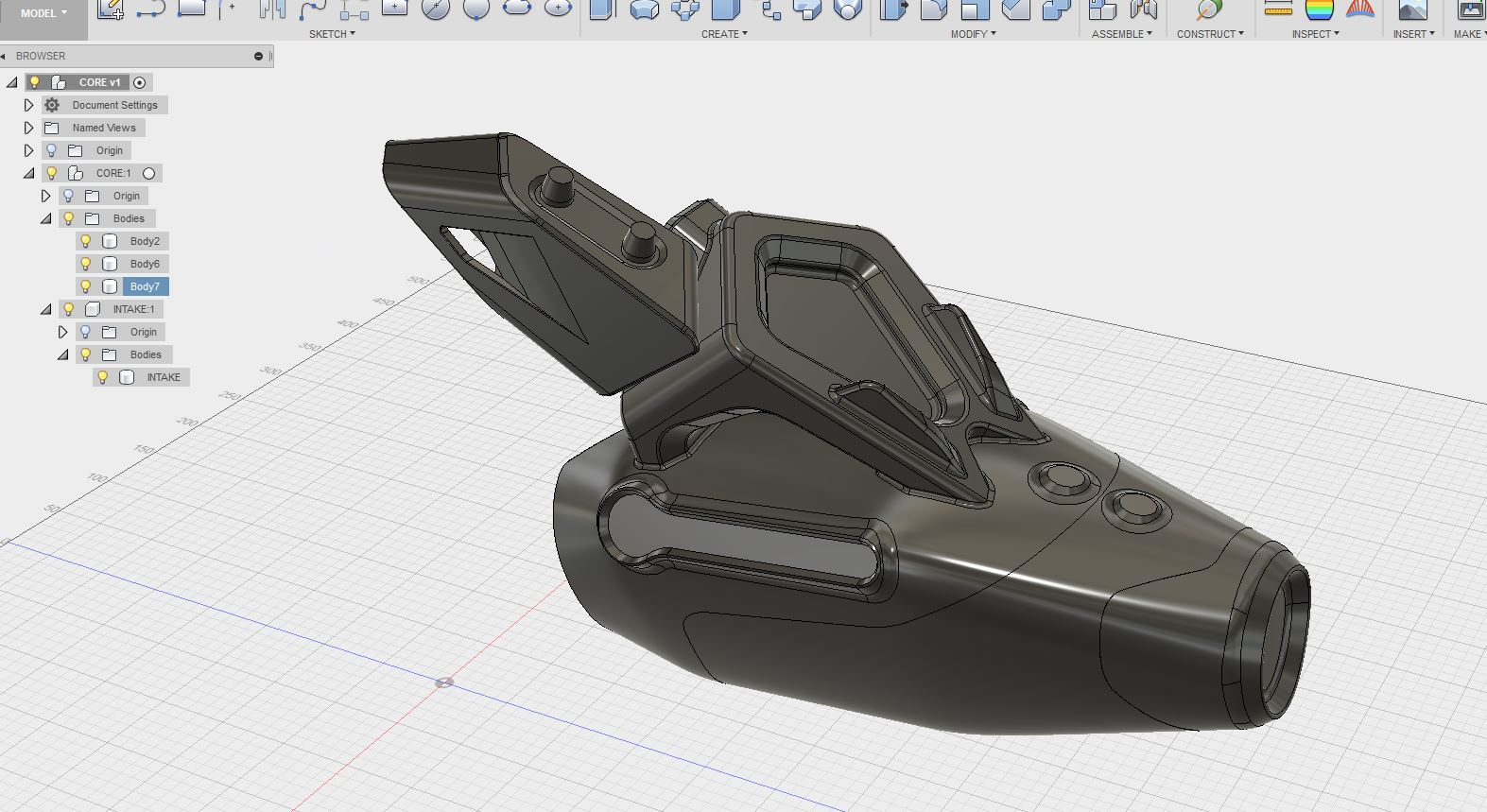Toggle the INTAKE body lightbulb

pyautogui.click(x=103, y=377)
